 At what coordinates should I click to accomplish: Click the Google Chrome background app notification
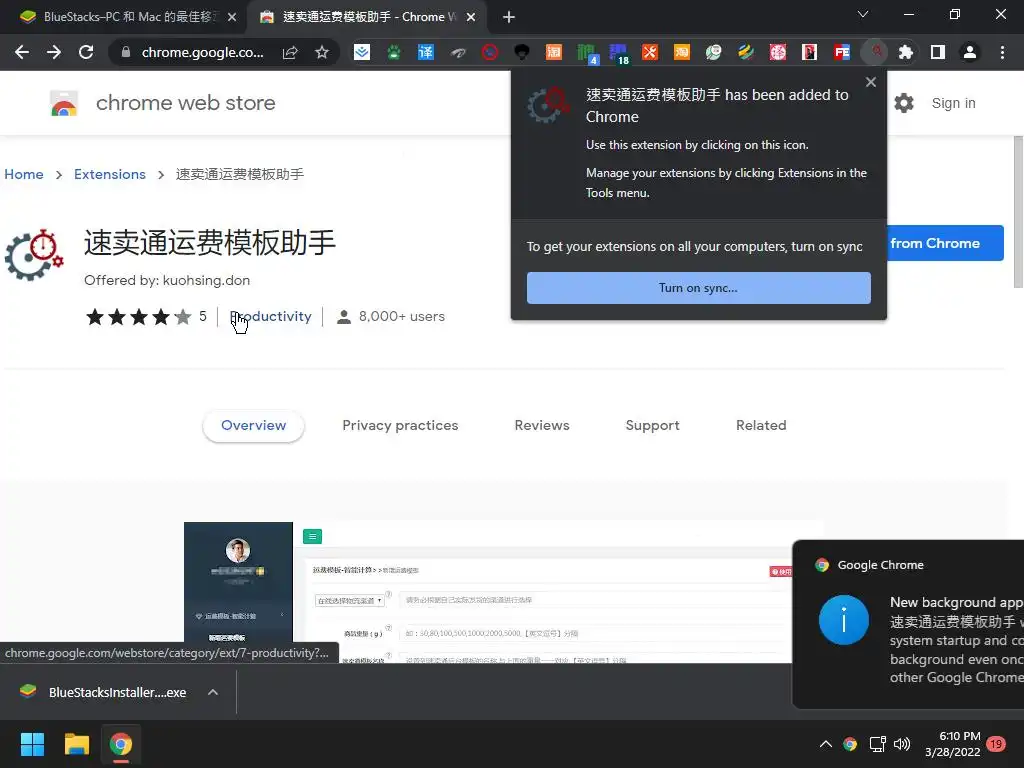908,624
